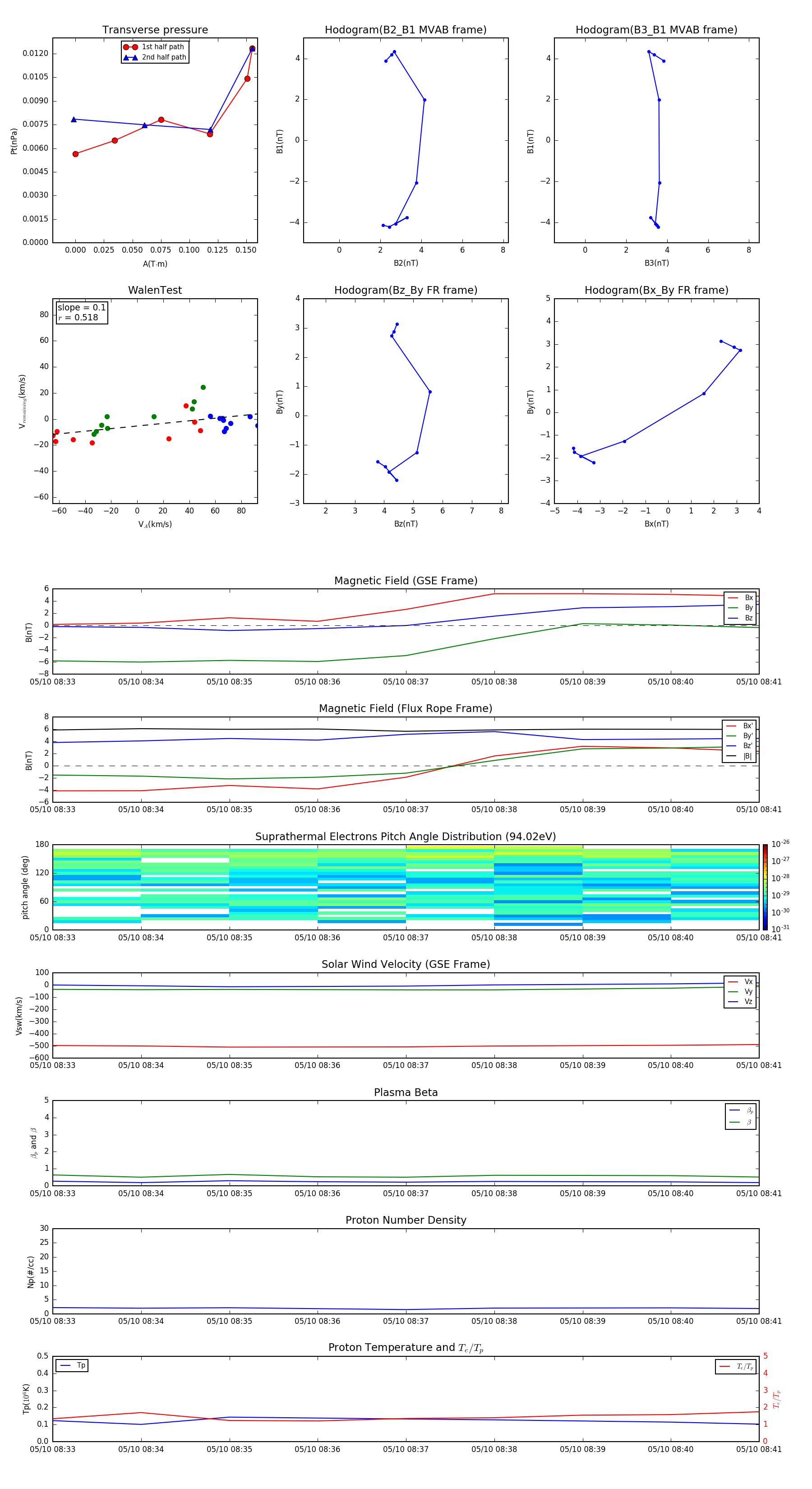Select the "Te/Tp" legend entry in the temperature plot
The image size is (812, 1489).
tap(736, 1366)
